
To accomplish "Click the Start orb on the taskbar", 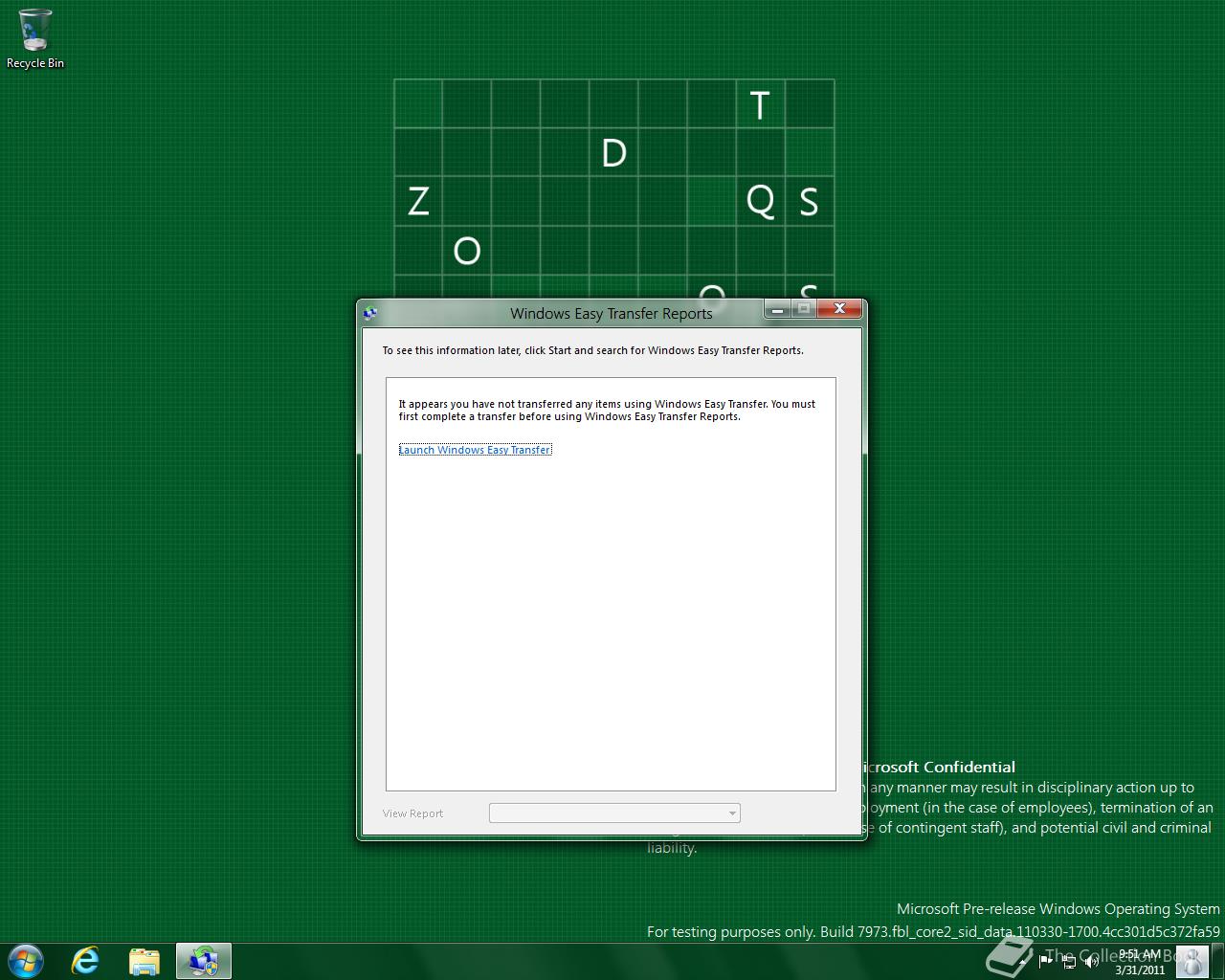I will 25,961.
